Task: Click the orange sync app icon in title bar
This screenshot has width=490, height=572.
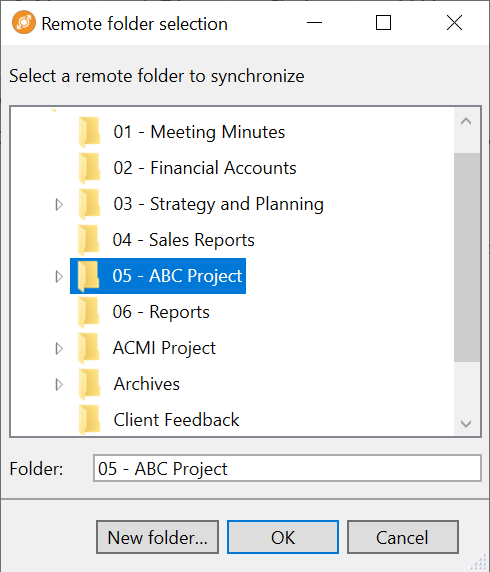Action: coord(24,22)
